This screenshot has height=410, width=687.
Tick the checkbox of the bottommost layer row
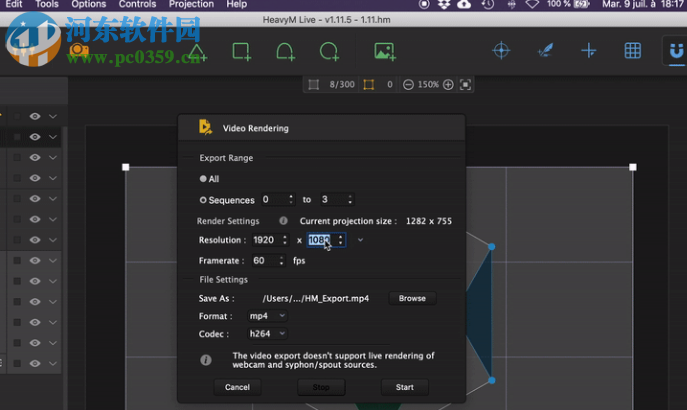17,363
